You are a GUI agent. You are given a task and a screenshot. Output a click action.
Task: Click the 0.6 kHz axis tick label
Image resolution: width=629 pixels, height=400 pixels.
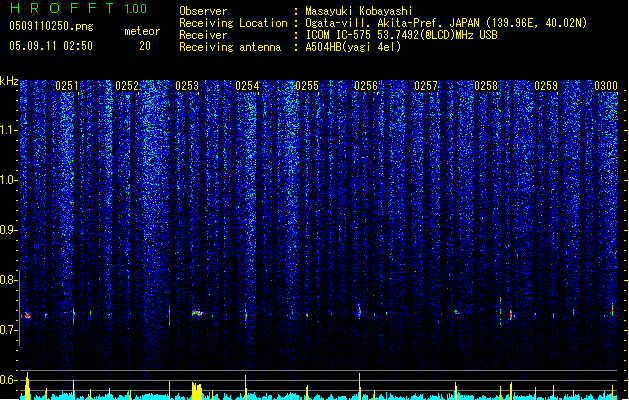click(x=9, y=380)
